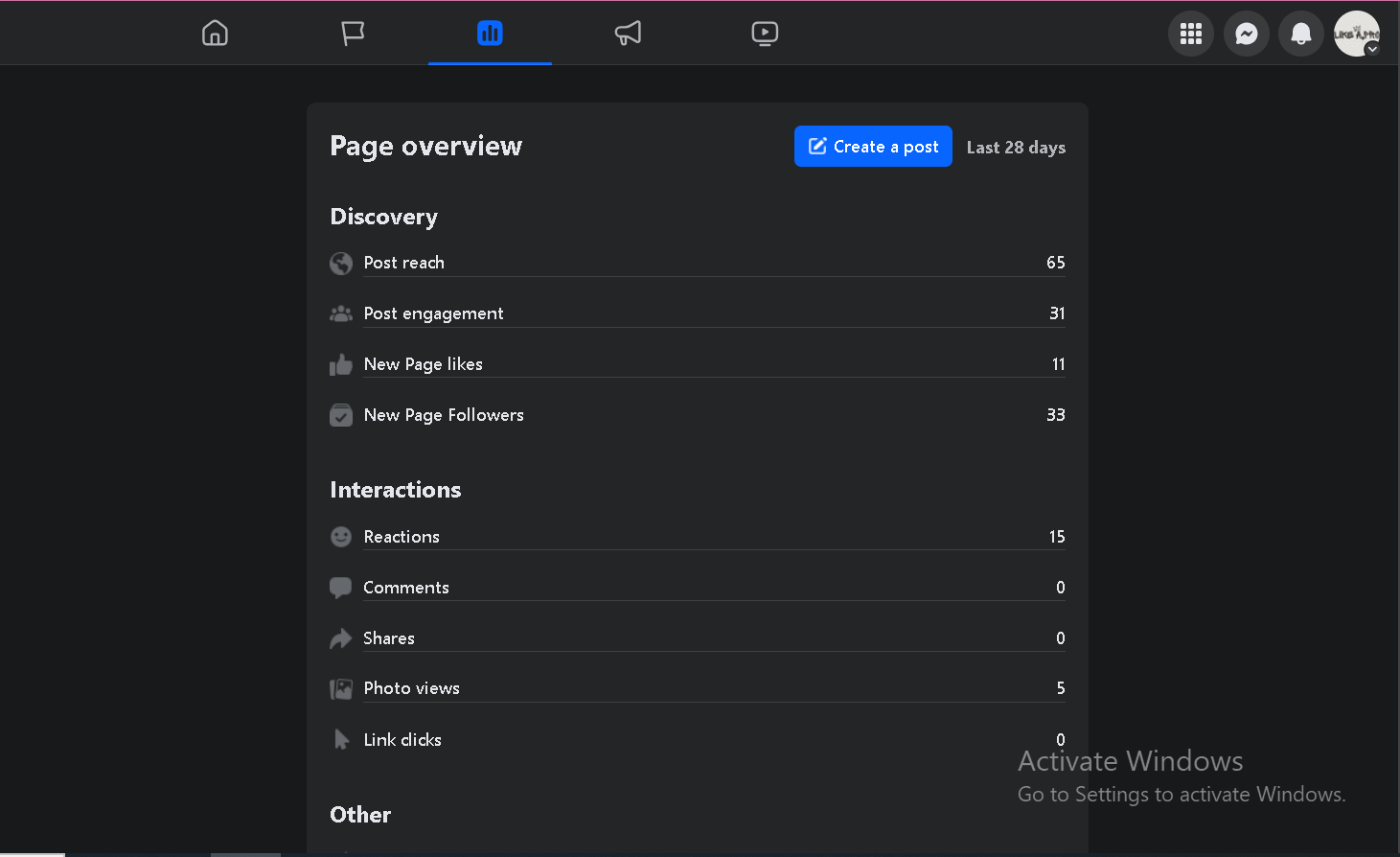This screenshot has height=857, width=1400.
Task: Open the Messenger chat icon
Action: pyautogui.click(x=1246, y=34)
